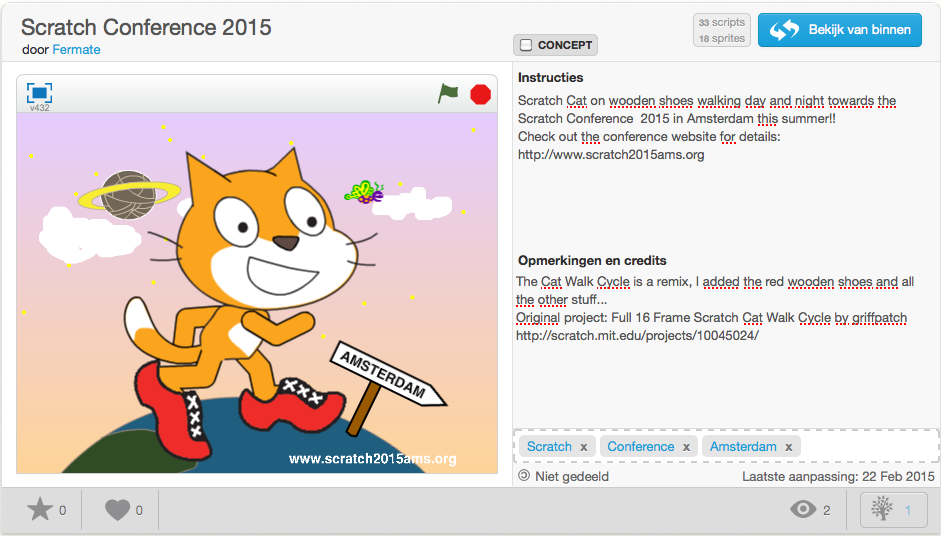Click the project title Scratch Conference 2015
Viewport: 941px width, 536px height.
[x=146, y=27]
